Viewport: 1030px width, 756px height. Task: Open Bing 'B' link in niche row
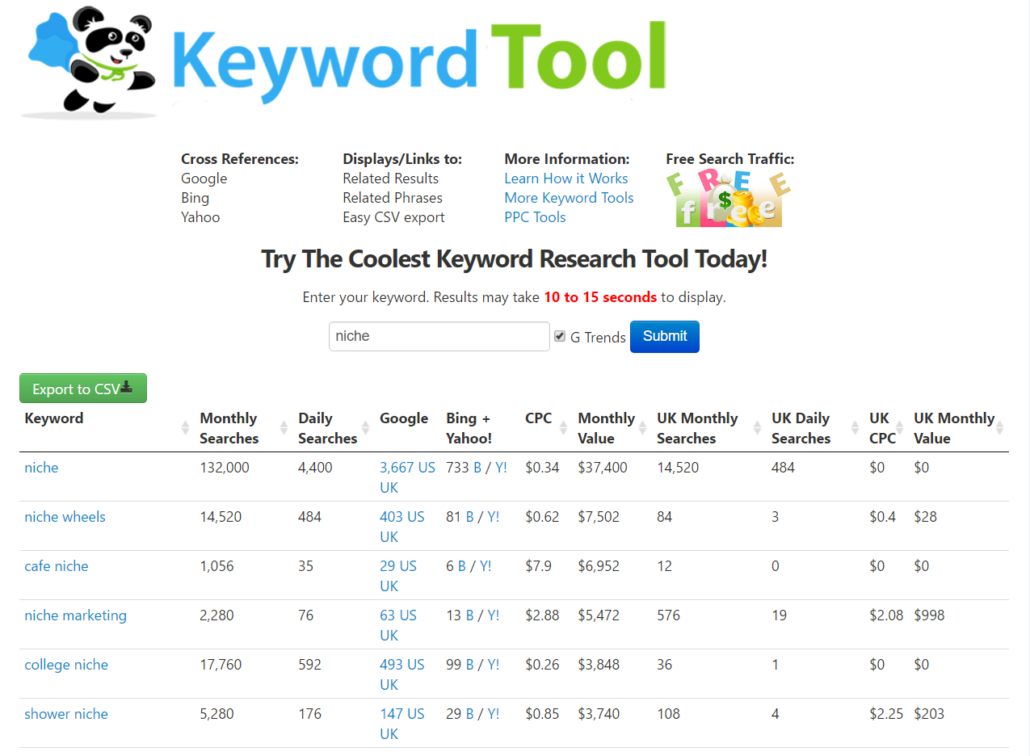478,468
